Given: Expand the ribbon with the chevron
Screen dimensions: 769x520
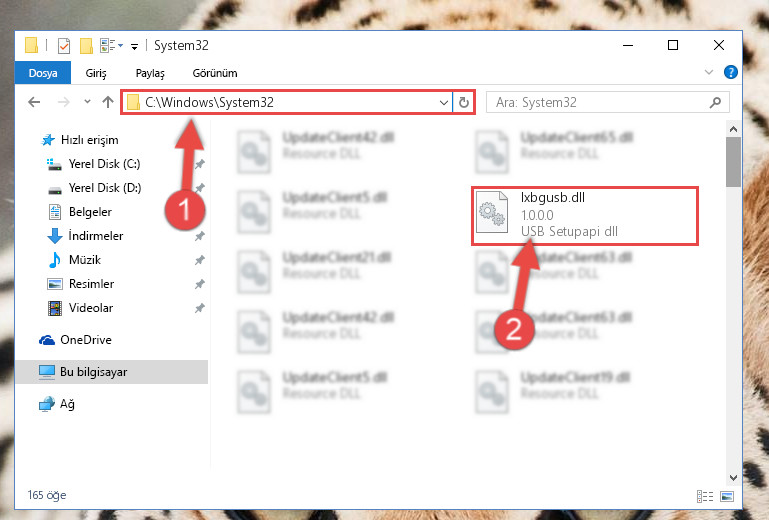Looking at the screenshot, I should point(709,73).
